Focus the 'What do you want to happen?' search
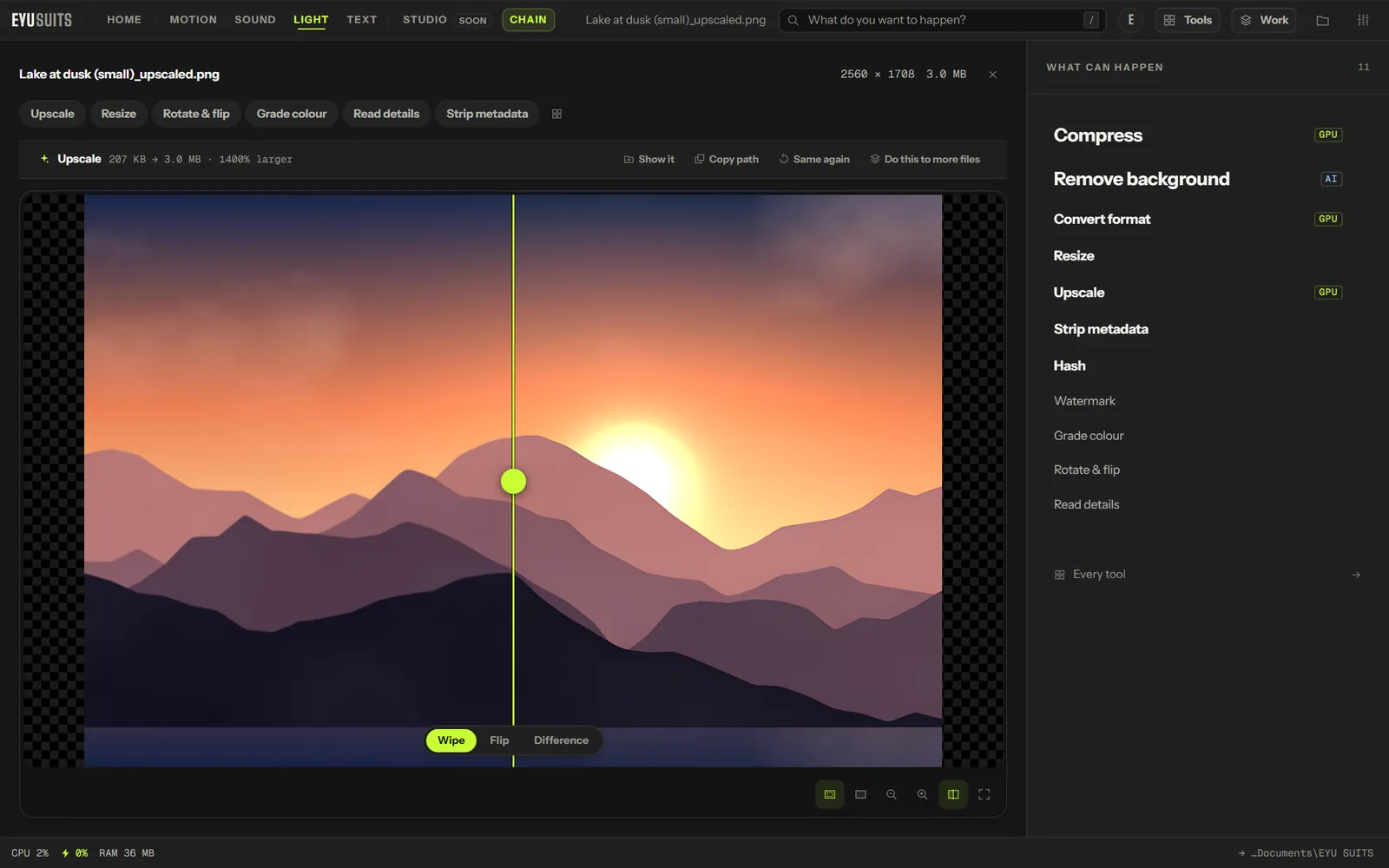 click(942, 20)
